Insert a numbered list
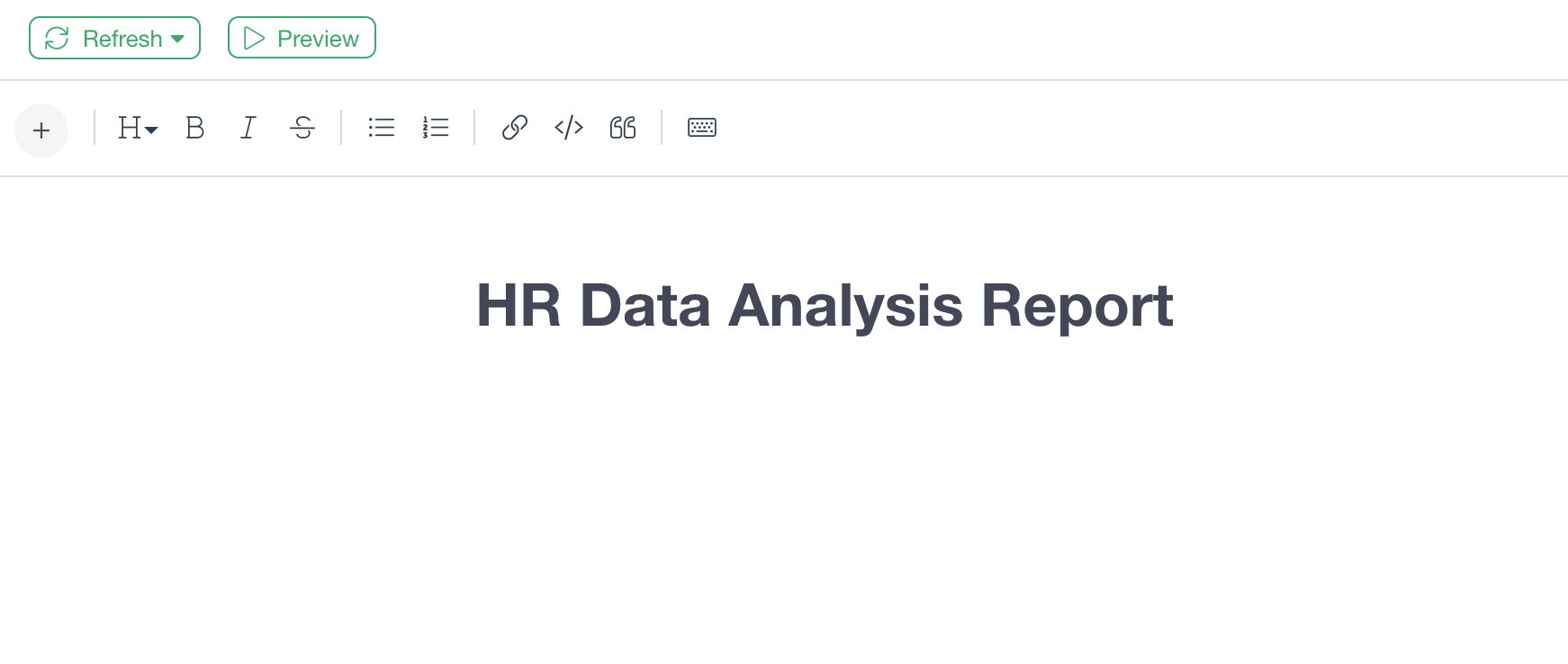1568x664 pixels. (436, 128)
